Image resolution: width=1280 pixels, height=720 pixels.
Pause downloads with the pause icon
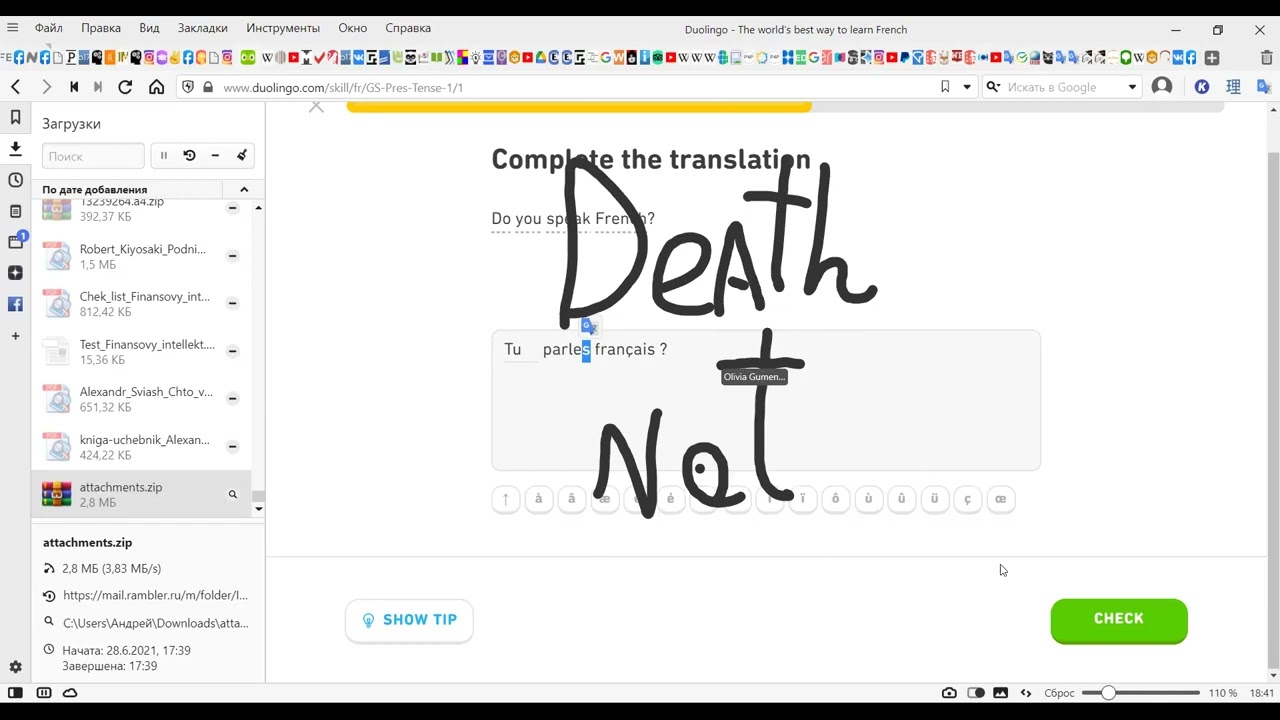(x=164, y=156)
